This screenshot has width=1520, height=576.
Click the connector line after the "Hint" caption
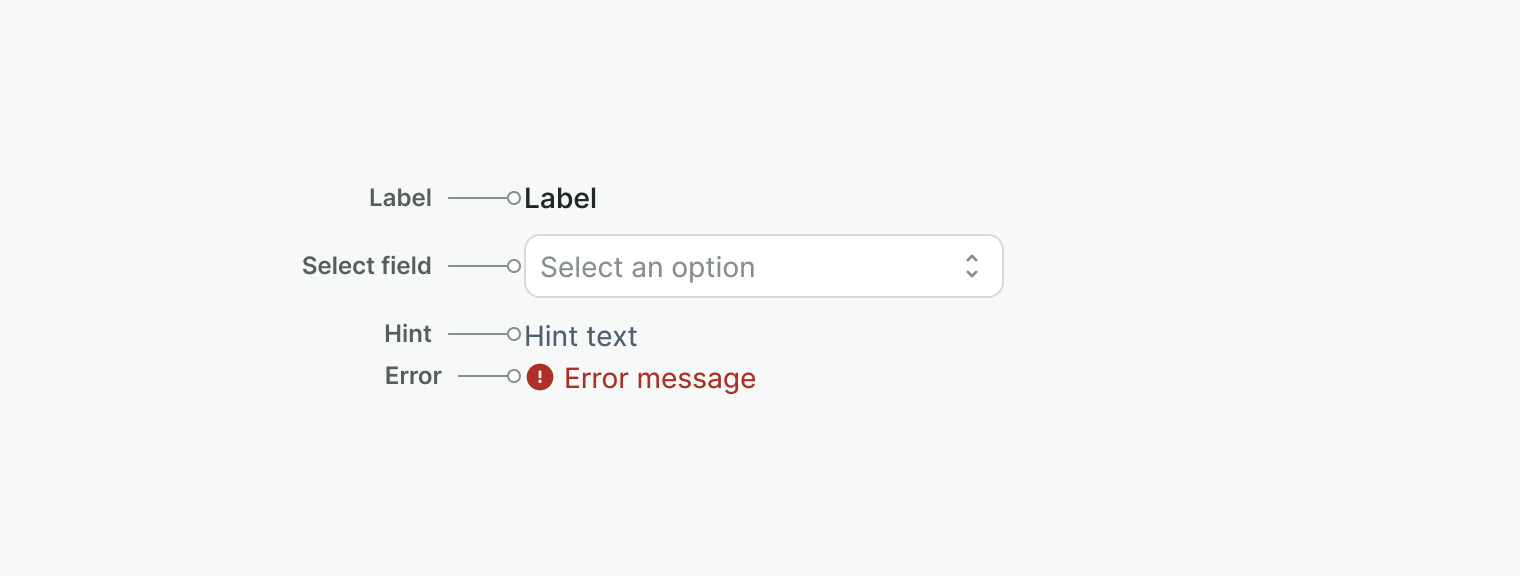(477, 334)
